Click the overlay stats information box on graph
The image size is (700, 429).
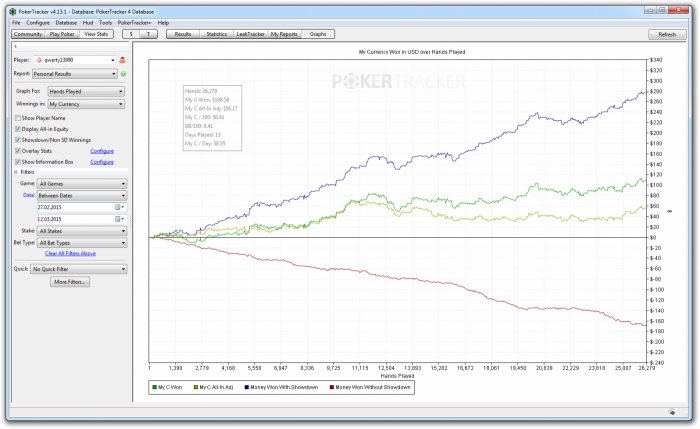tap(212, 118)
